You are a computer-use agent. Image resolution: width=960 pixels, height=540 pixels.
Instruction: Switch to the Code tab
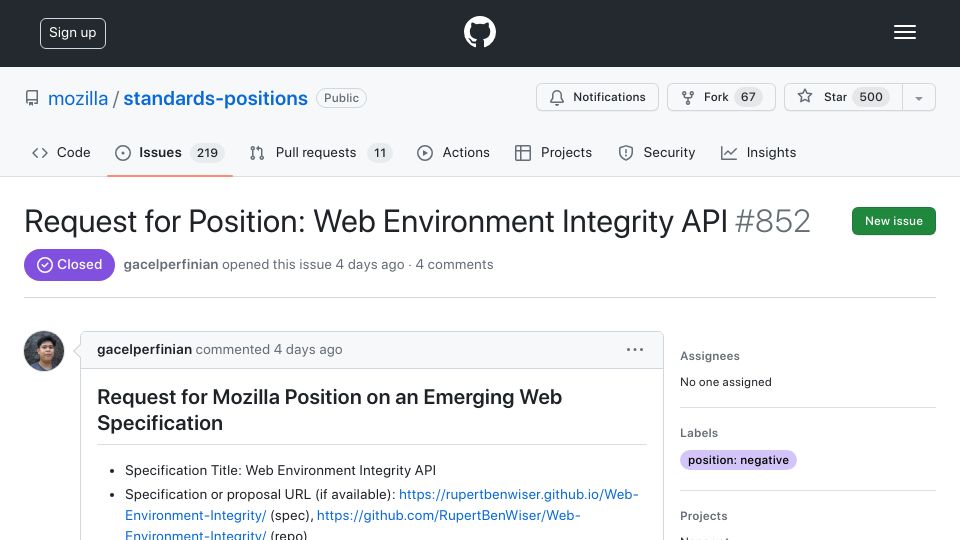pyautogui.click(x=61, y=152)
